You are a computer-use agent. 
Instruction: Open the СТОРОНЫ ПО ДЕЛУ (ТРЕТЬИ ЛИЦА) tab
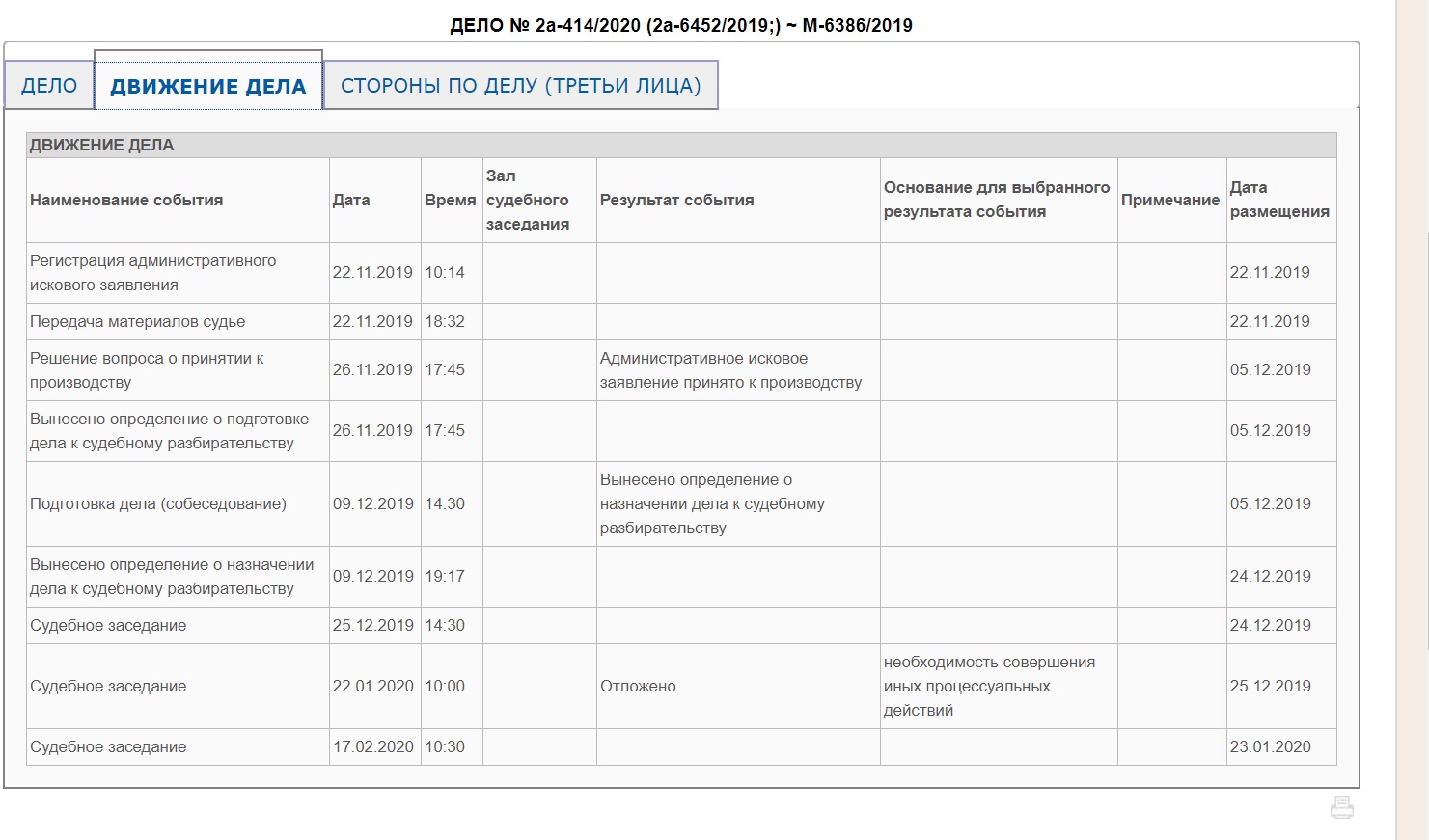click(520, 86)
